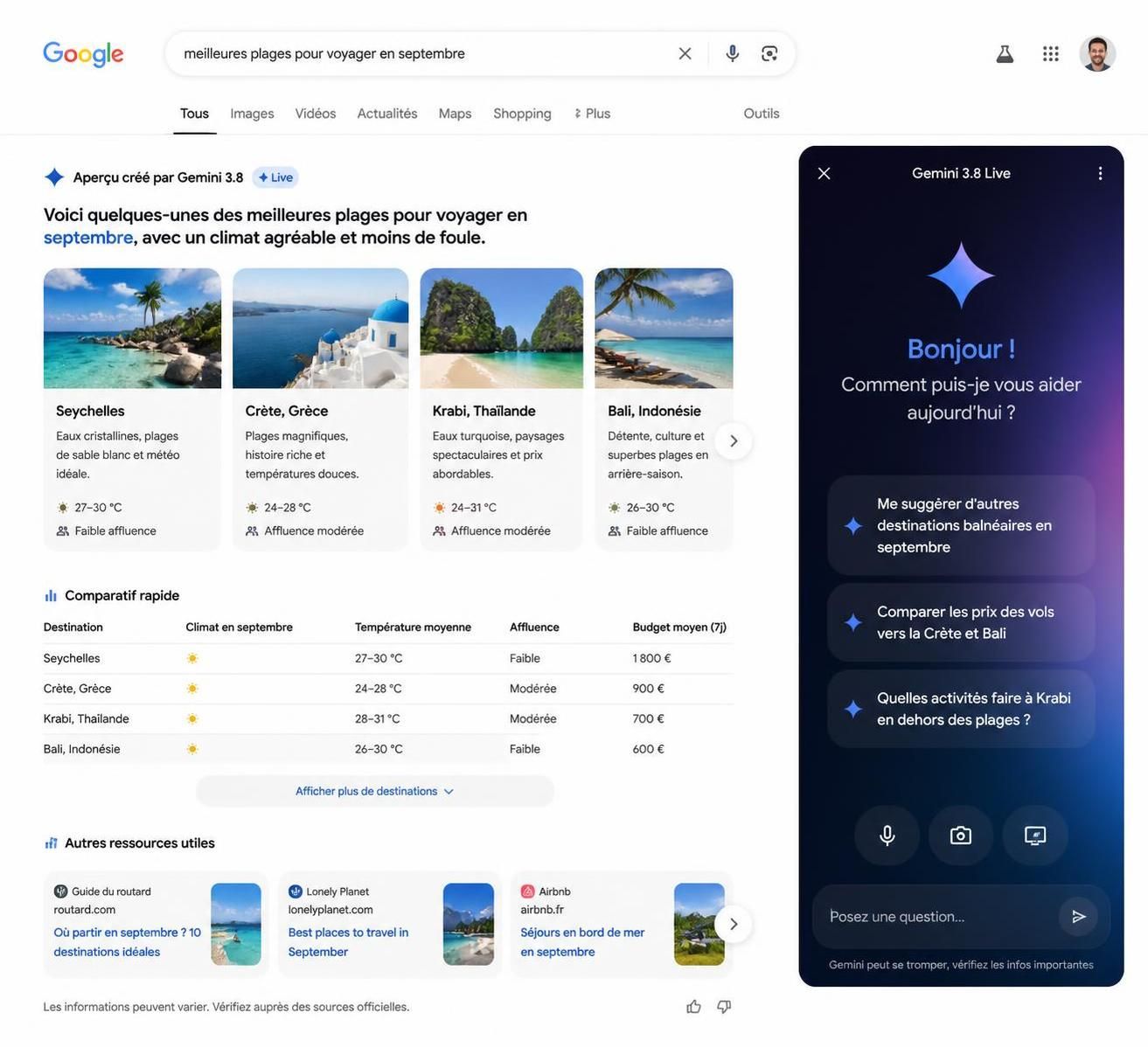
Task: Click the Seychelles beach photo
Action: click(x=132, y=328)
